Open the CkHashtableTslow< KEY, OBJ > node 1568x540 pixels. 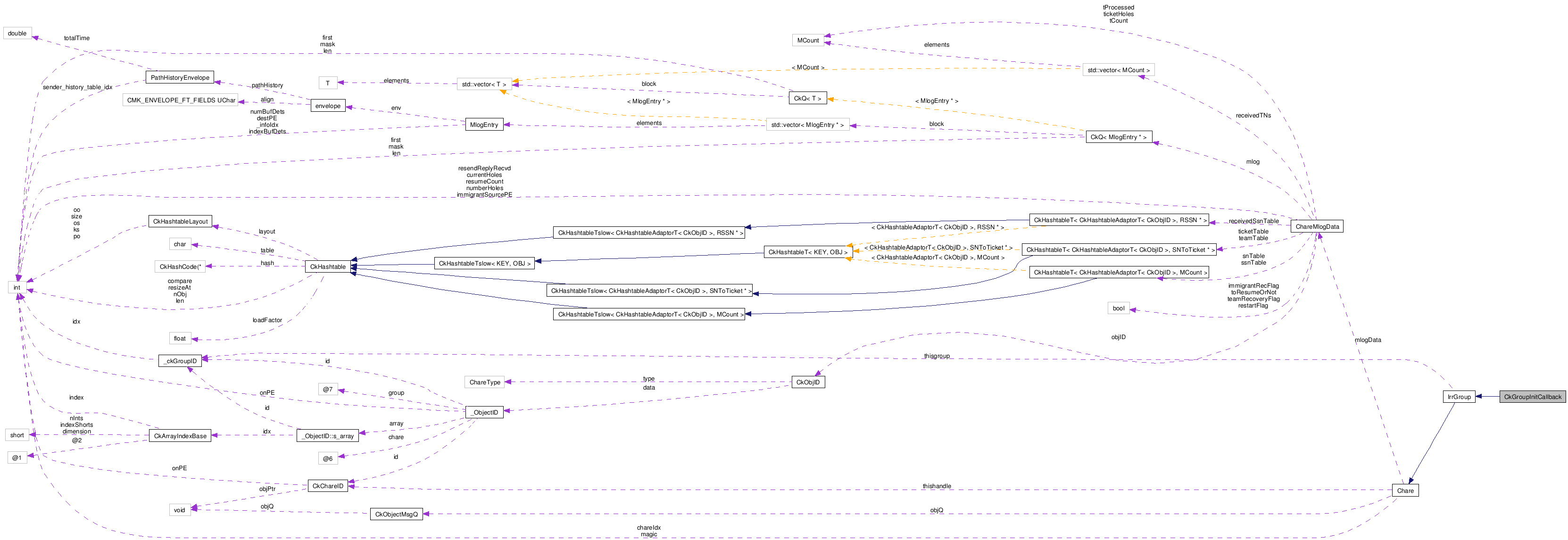coord(484,264)
